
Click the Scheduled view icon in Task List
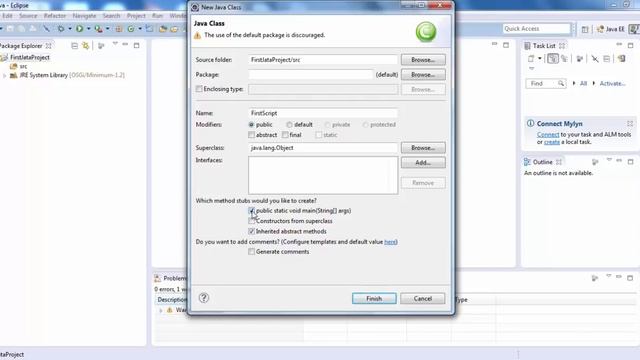click(564, 59)
